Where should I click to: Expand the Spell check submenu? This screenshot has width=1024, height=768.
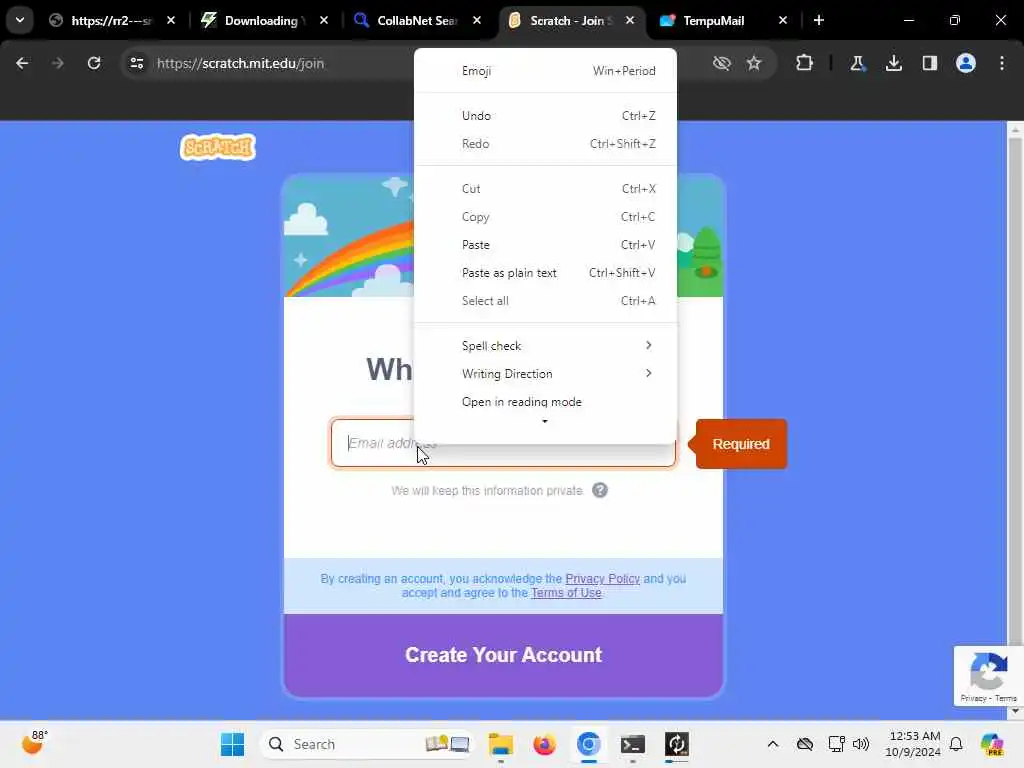[x=545, y=345]
